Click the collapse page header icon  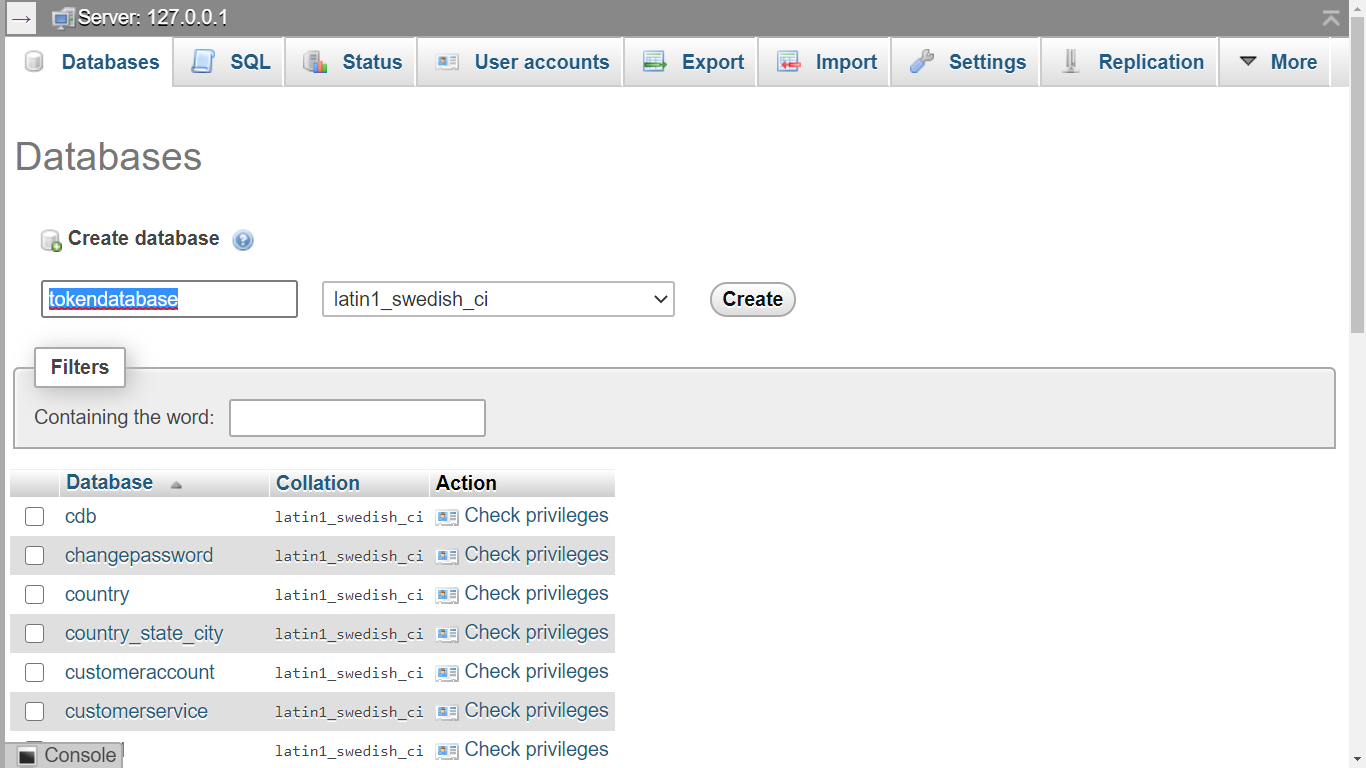[x=1331, y=18]
